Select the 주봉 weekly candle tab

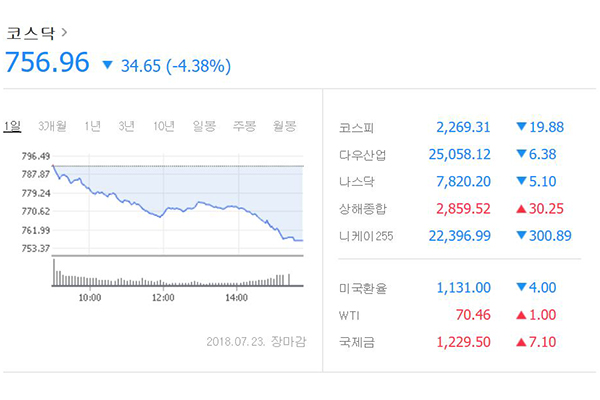[244, 126]
